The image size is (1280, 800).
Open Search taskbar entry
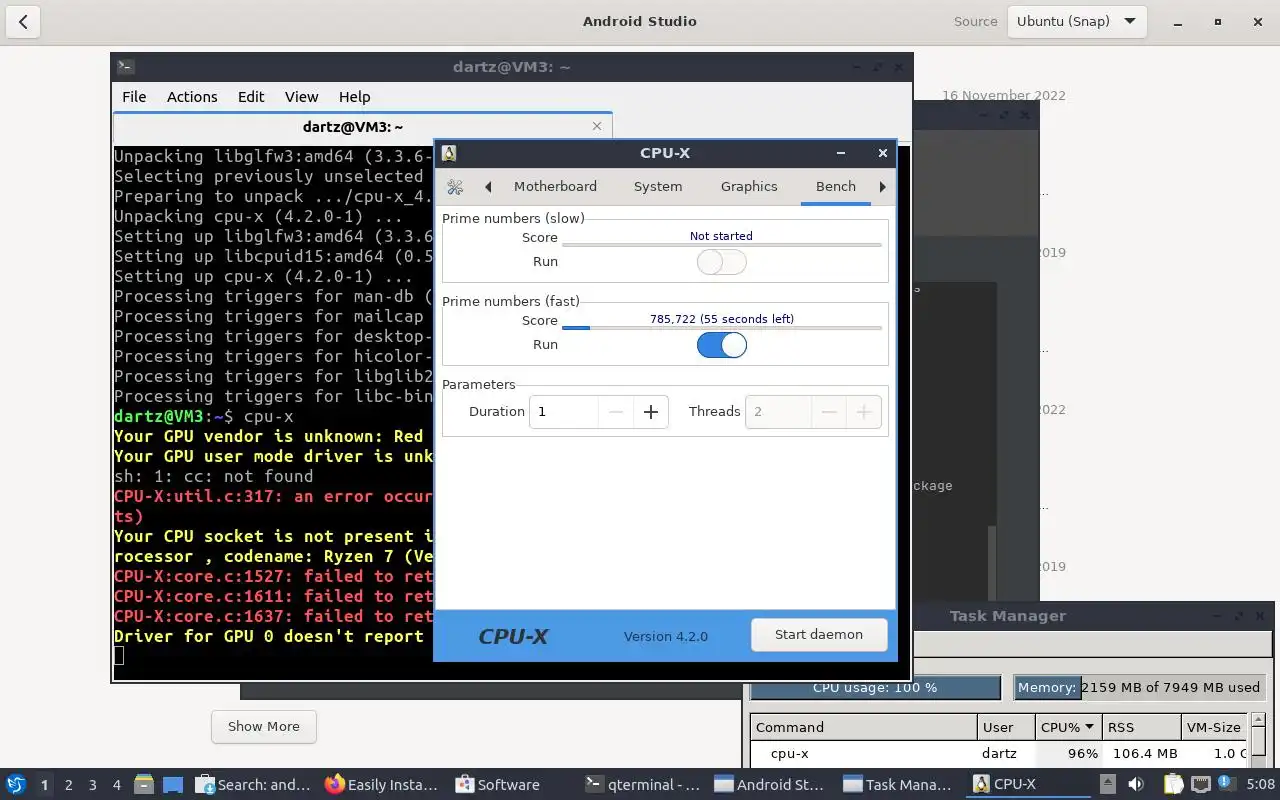pyautogui.click(x=254, y=785)
